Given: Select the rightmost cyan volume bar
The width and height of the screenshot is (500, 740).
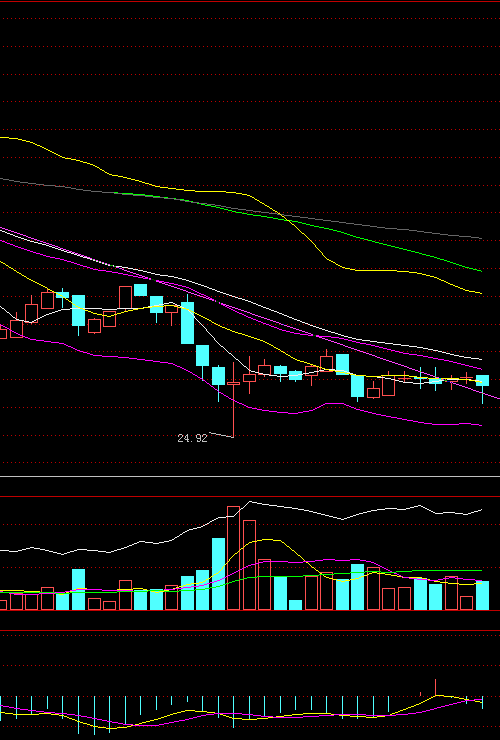Looking at the screenshot, I should [482, 596].
